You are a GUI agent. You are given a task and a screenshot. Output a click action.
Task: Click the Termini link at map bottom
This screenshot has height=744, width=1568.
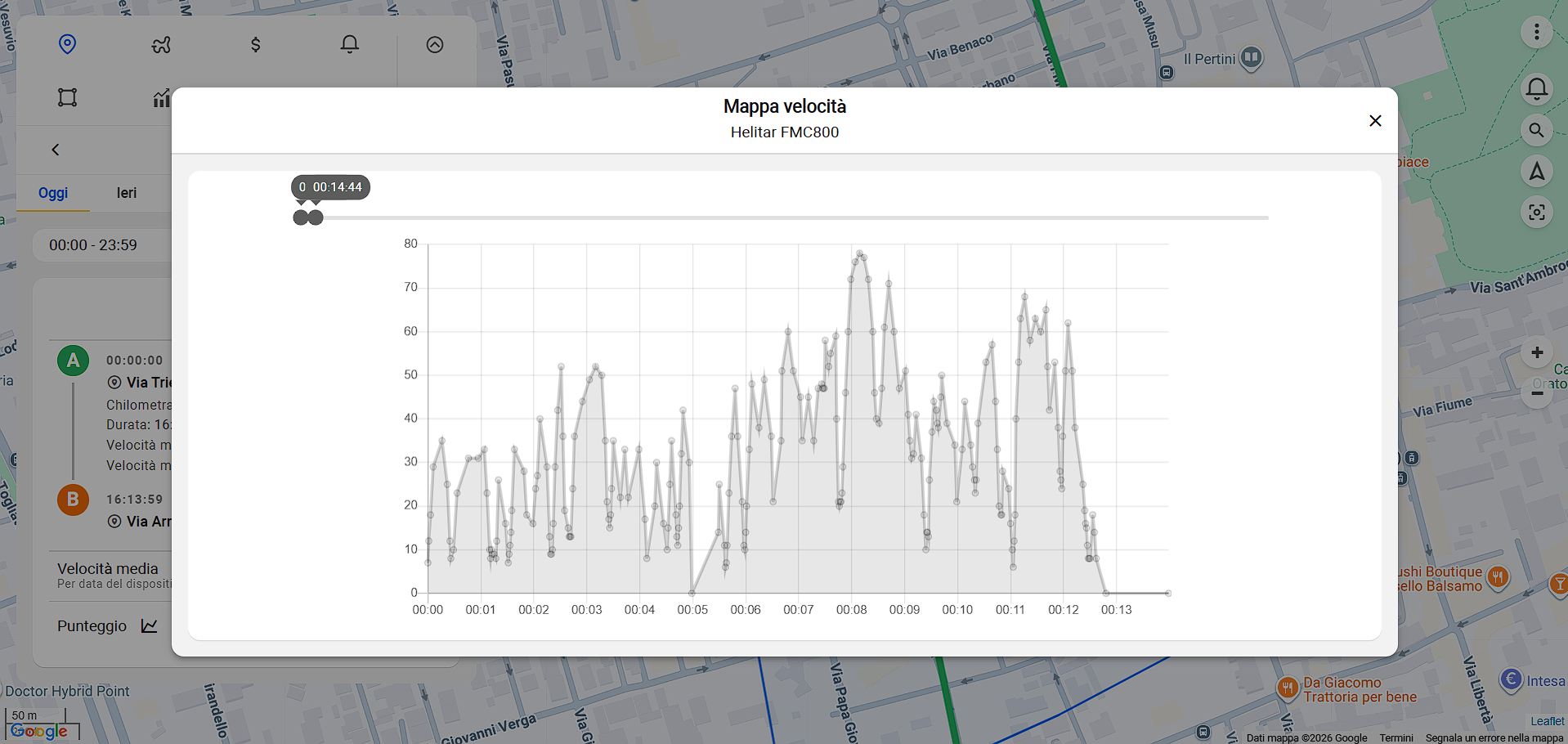(x=1396, y=737)
